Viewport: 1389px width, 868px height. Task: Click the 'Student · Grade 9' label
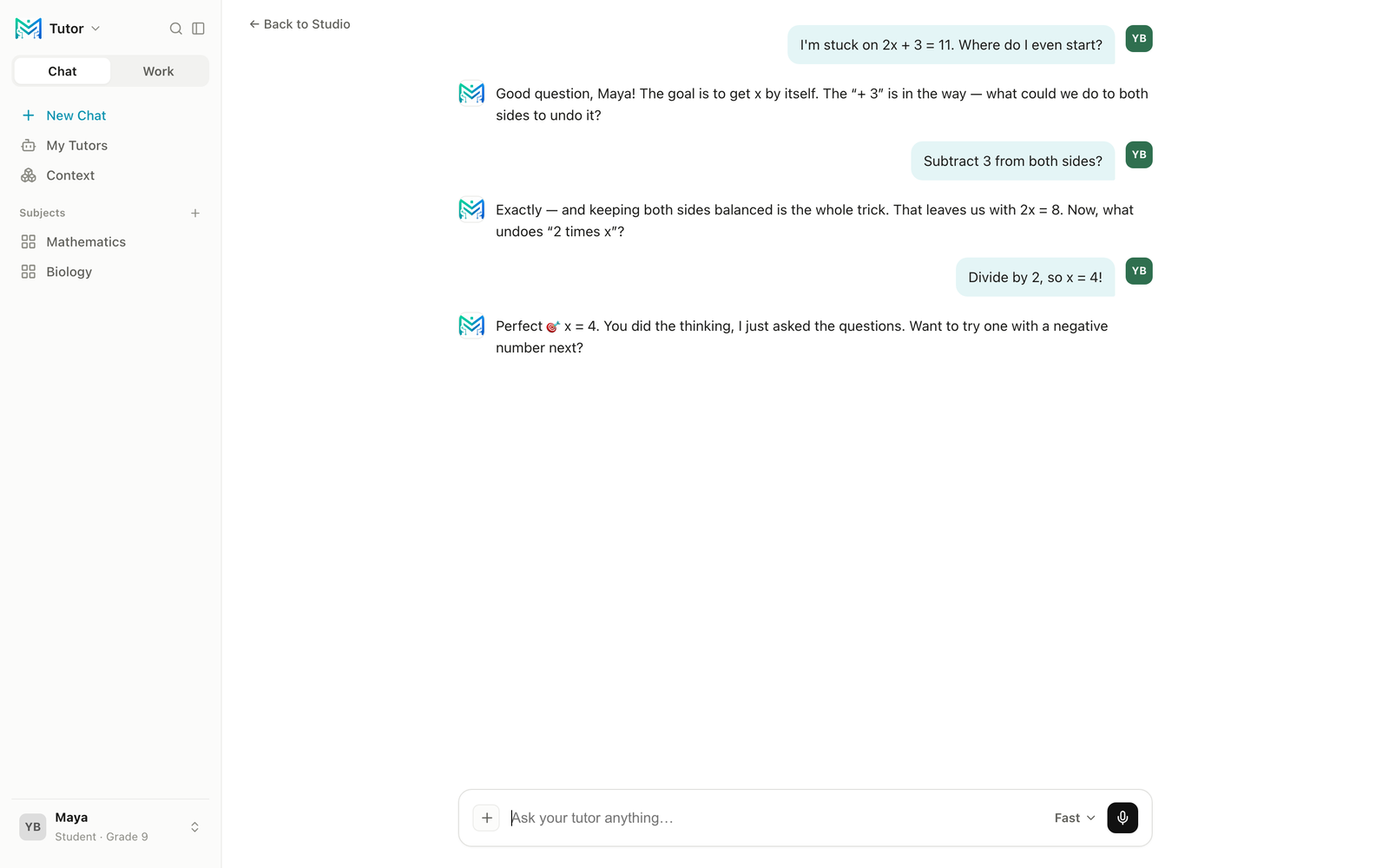[102, 837]
